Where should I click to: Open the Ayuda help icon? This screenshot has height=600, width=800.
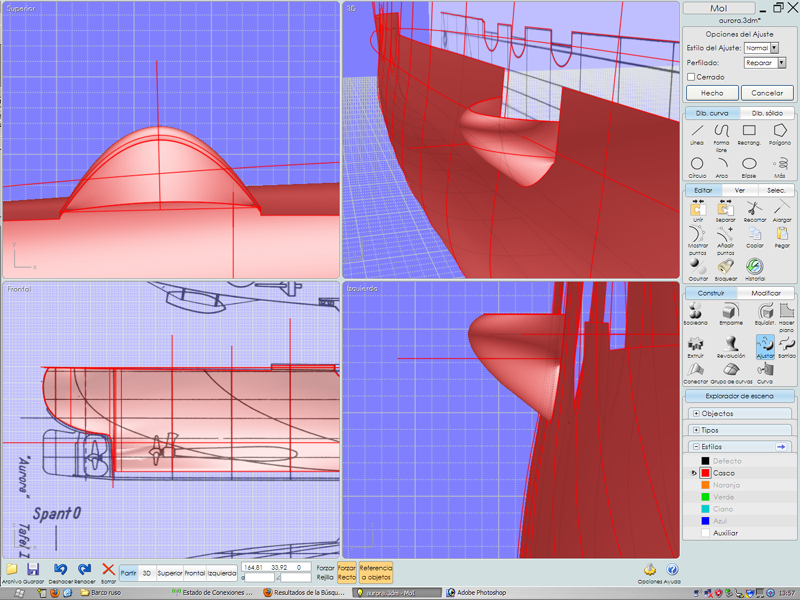(x=672, y=573)
